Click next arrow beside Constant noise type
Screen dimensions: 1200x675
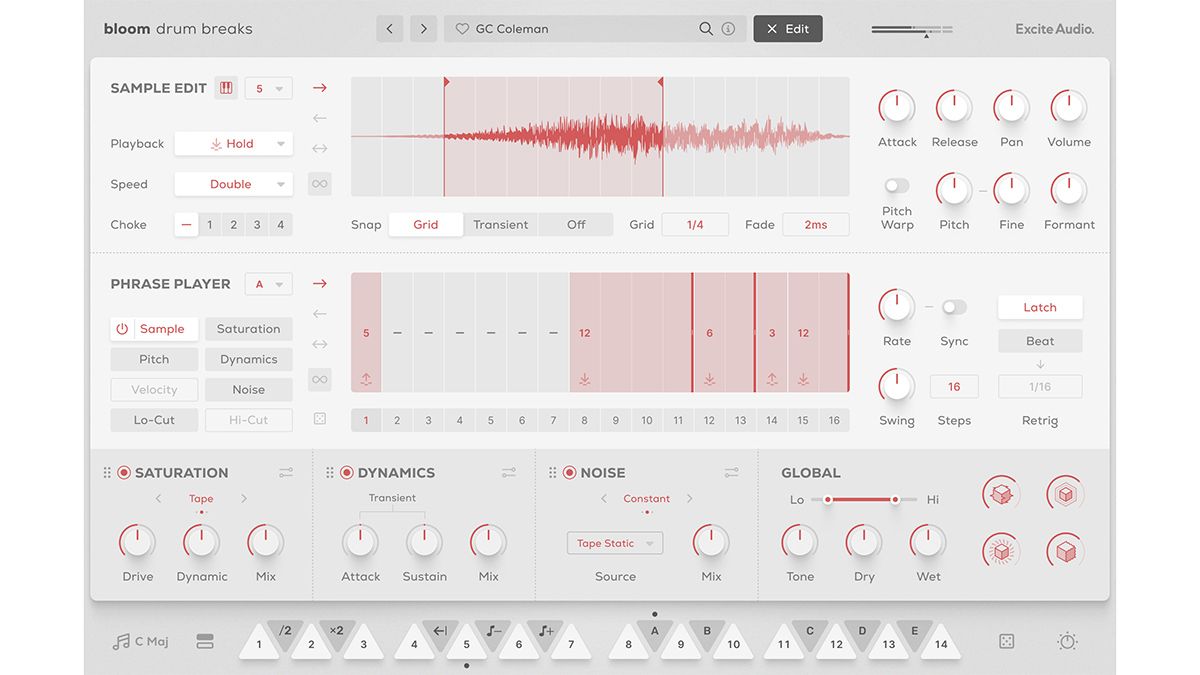689,498
